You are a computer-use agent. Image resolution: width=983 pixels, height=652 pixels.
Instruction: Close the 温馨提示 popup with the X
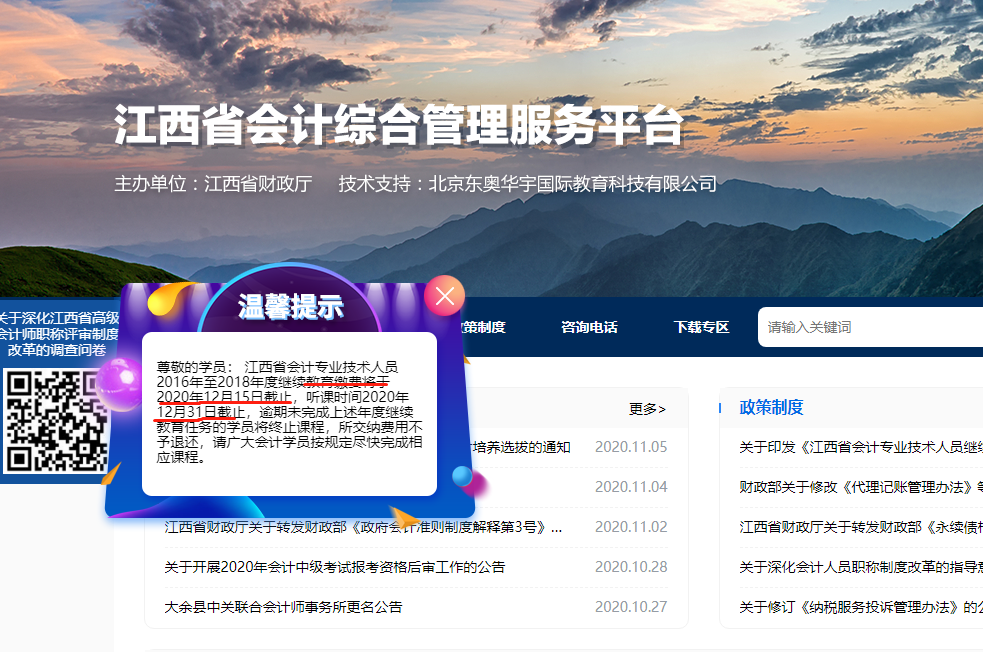click(x=445, y=295)
